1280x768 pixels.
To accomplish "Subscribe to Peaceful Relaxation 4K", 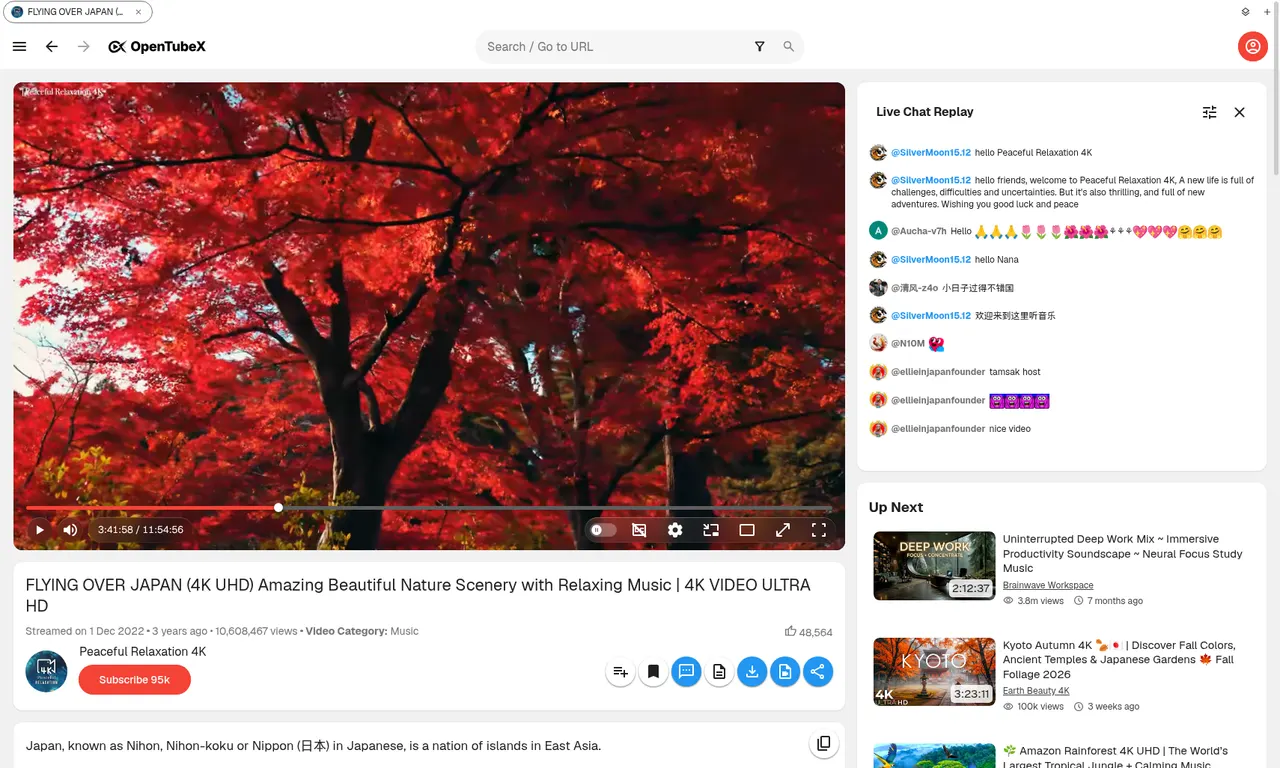I will tap(135, 680).
